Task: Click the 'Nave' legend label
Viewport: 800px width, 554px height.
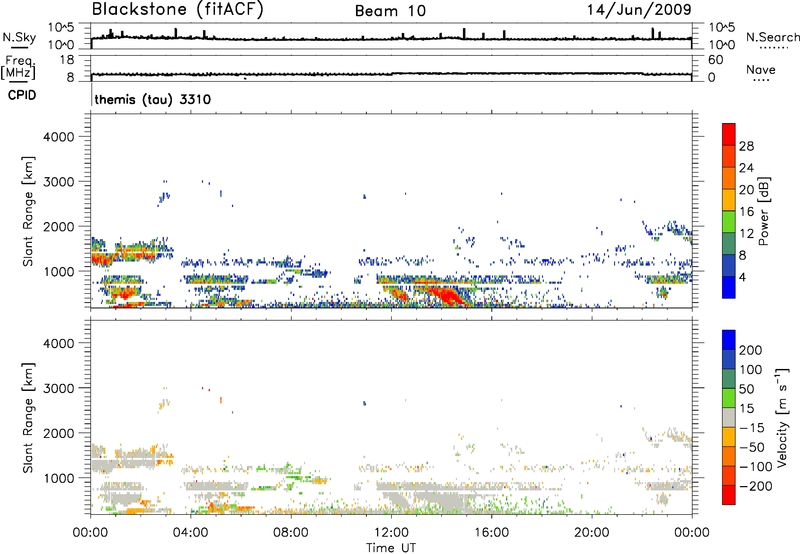Action: tap(760, 69)
